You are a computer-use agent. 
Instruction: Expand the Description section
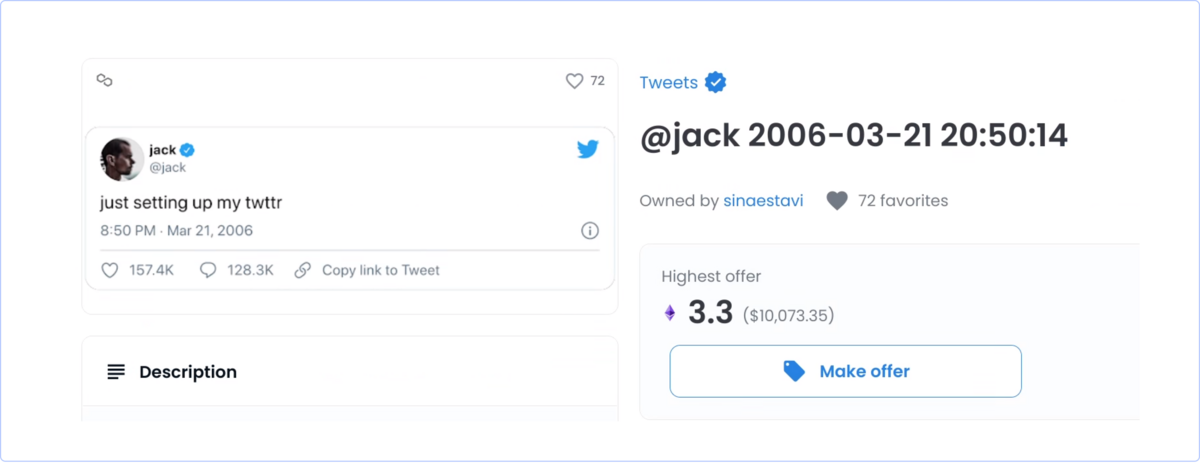188,372
